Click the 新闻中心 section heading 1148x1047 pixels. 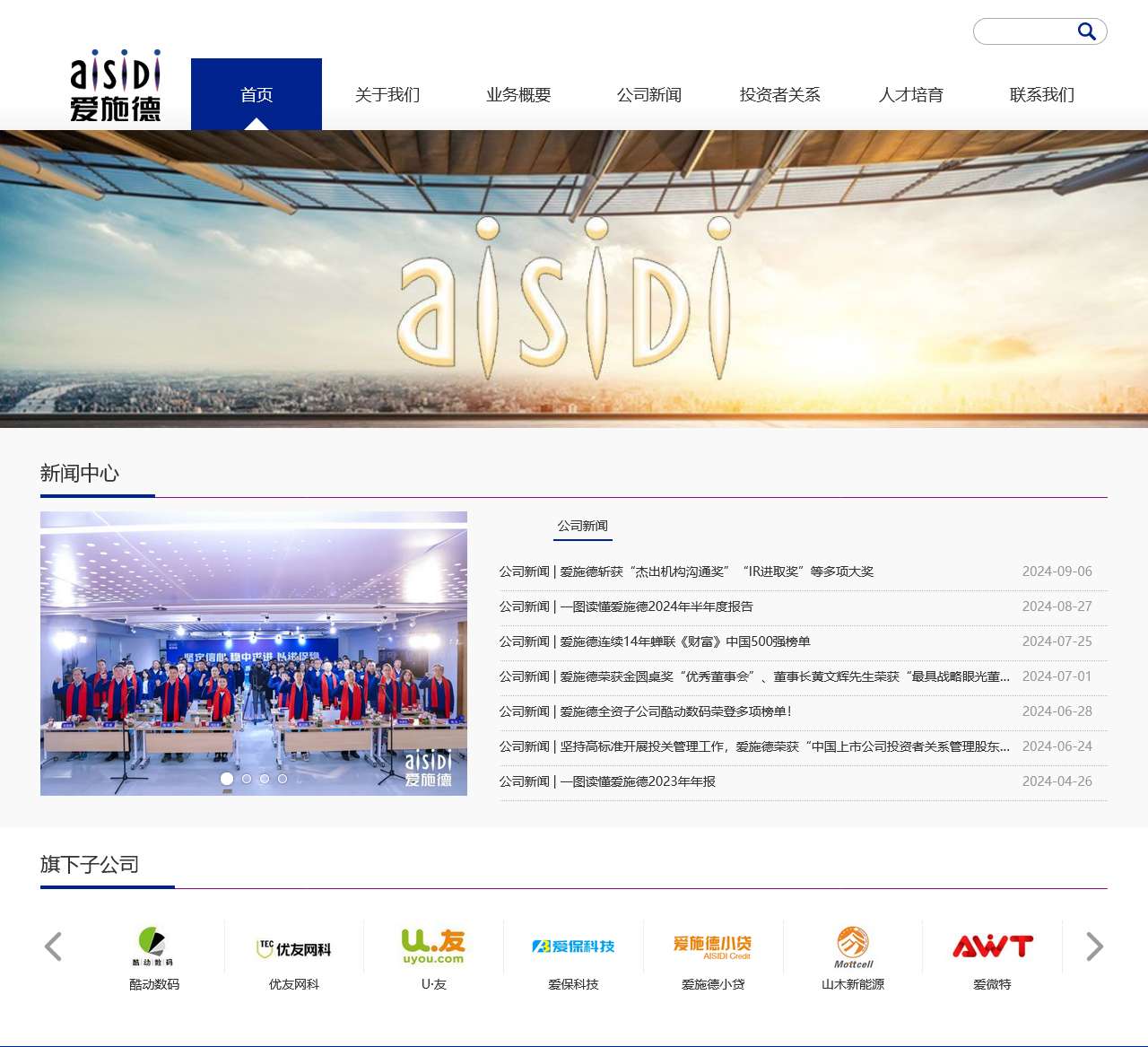(80, 474)
